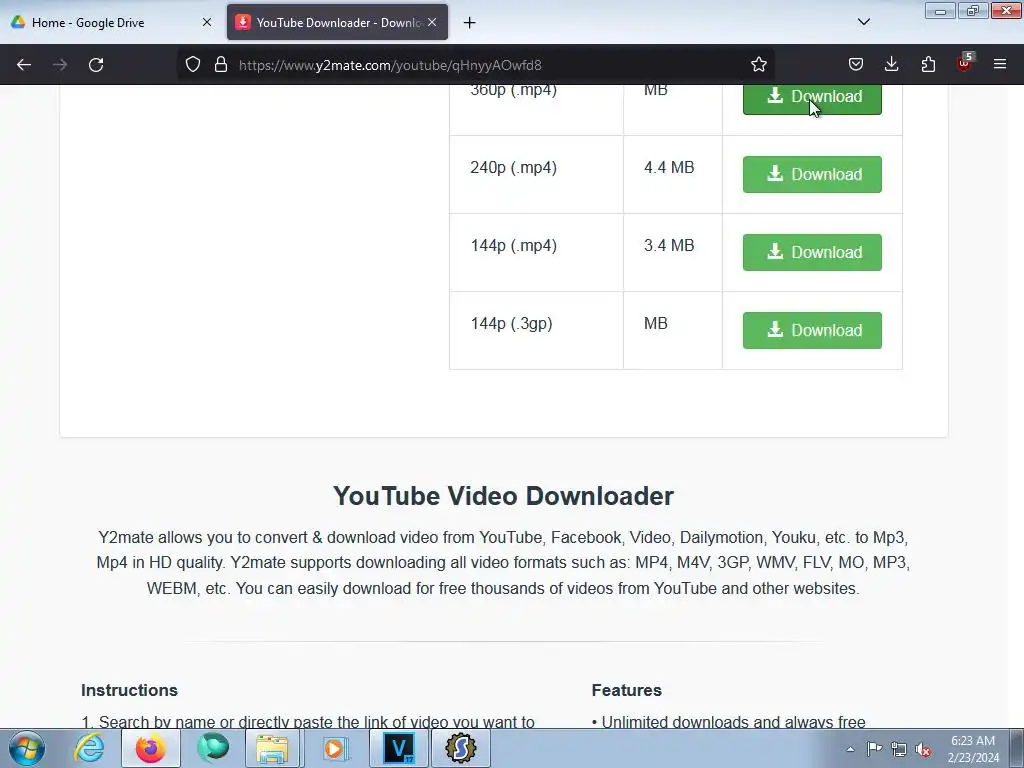Click the Firefox taskbar icon
Viewport: 1024px width, 768px height.
(x=150, y=748)
